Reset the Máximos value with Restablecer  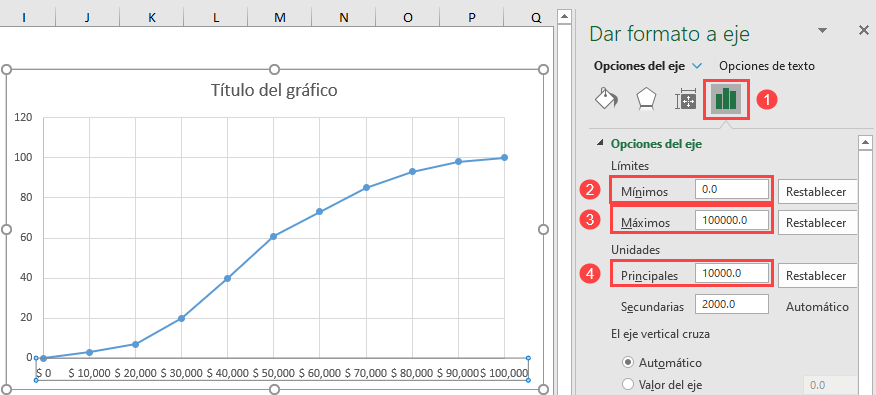(x=817, y=222)
